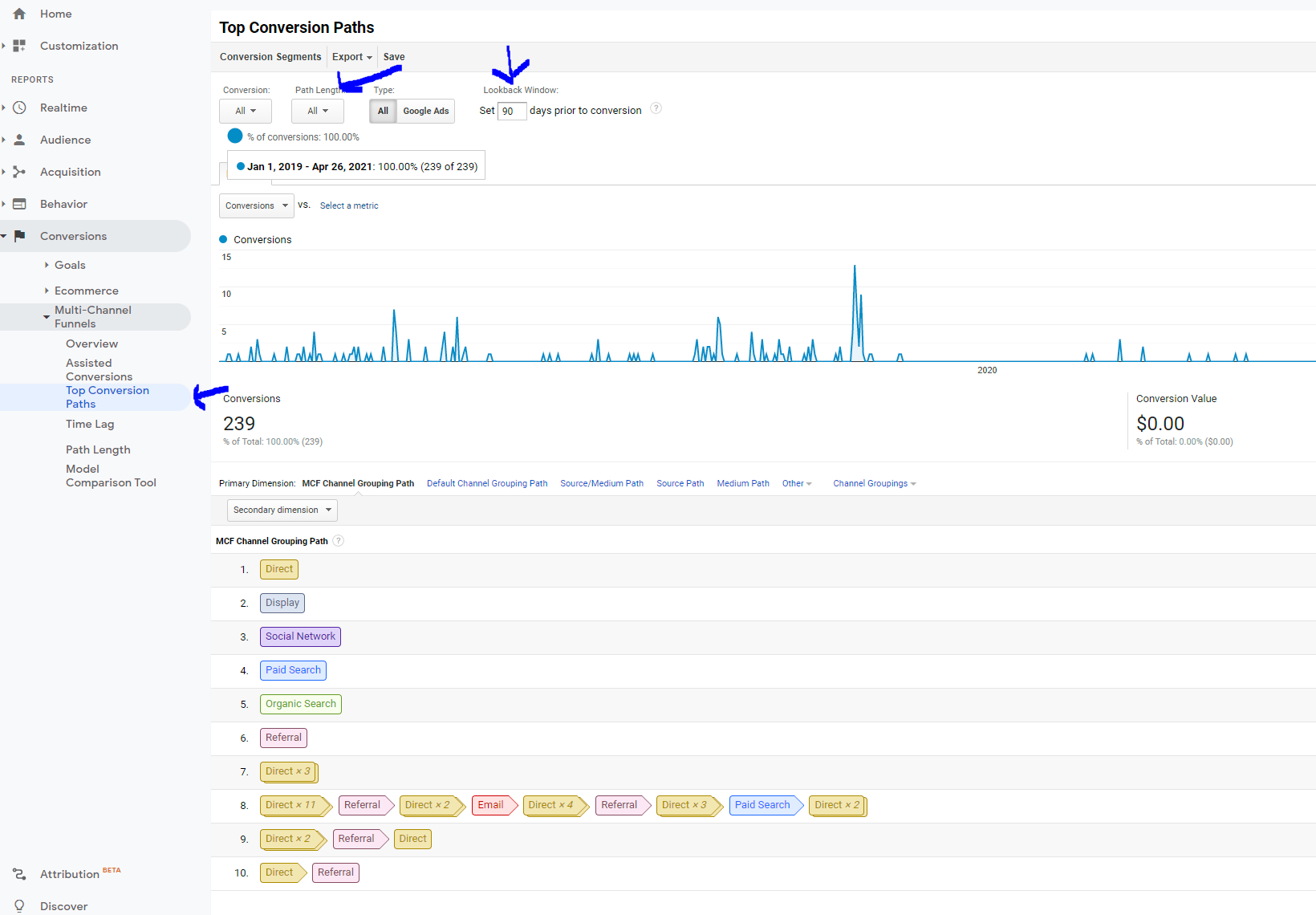Open the Customization dashboard icon

coord(19,46)
